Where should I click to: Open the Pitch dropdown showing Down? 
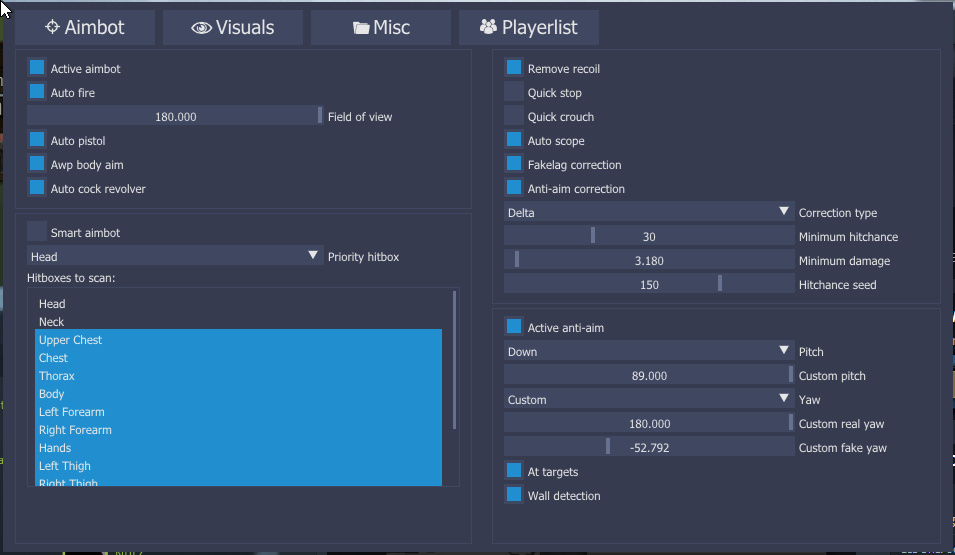648,351
